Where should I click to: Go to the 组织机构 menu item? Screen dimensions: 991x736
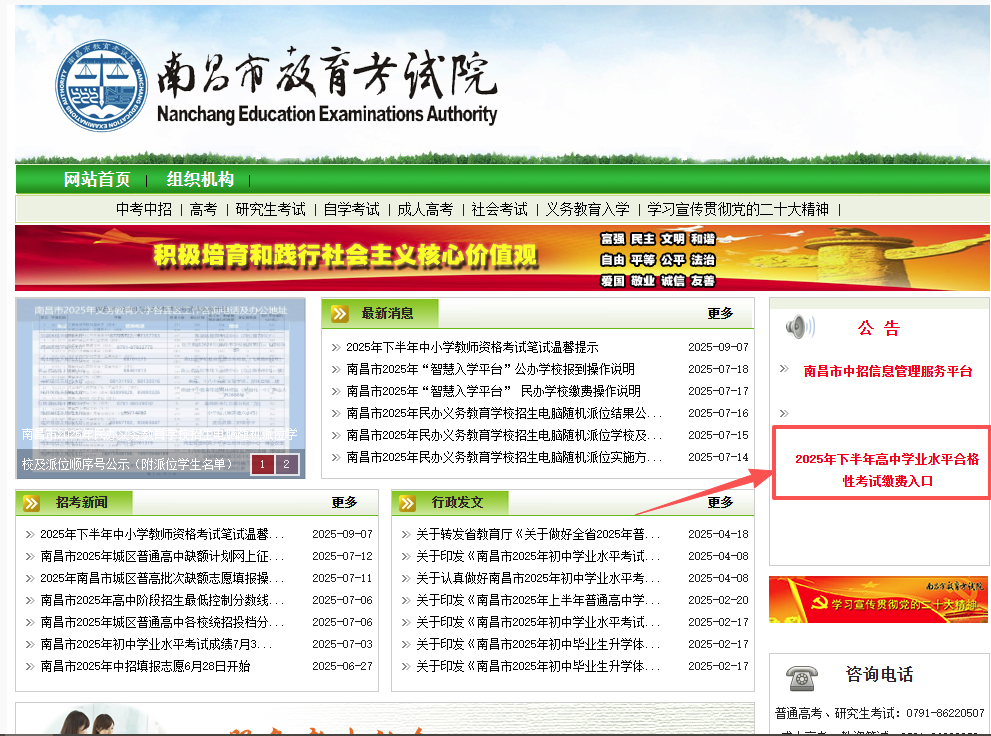[x=200, y=180]
